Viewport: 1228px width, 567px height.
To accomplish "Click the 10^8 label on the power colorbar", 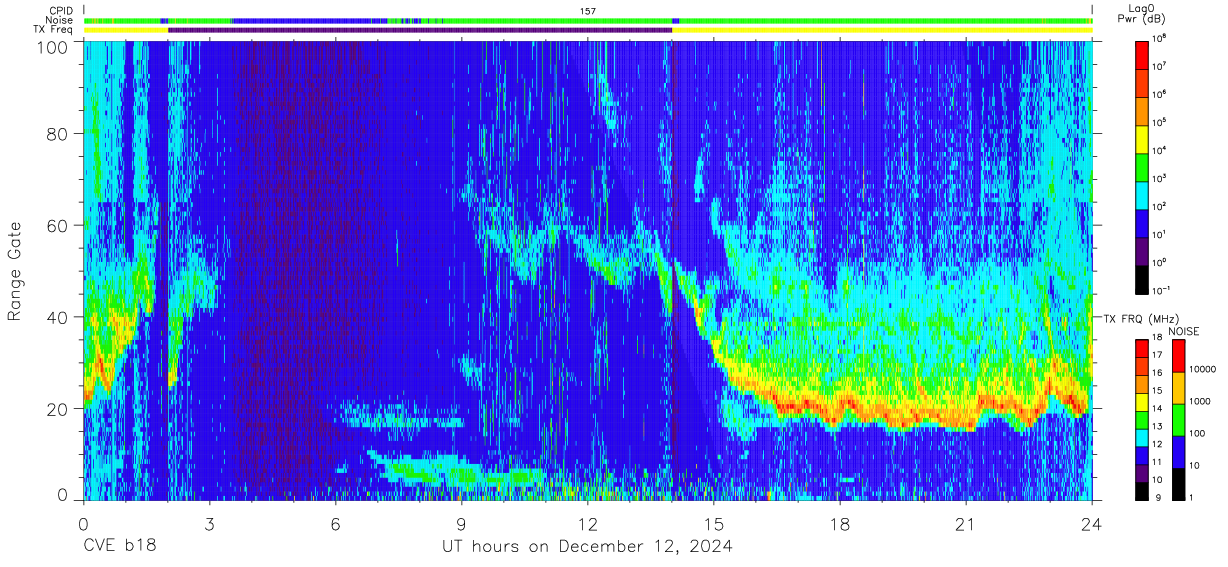I will (1159, 39).
